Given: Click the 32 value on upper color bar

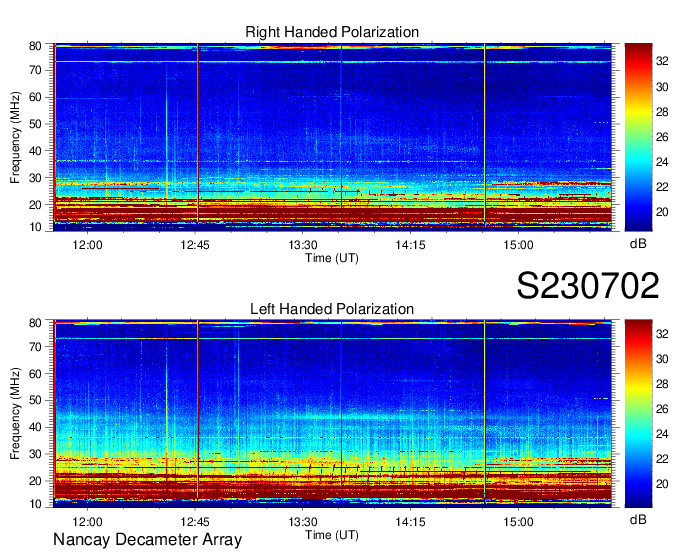Looking at the screenshot, I should pos(662,62).
